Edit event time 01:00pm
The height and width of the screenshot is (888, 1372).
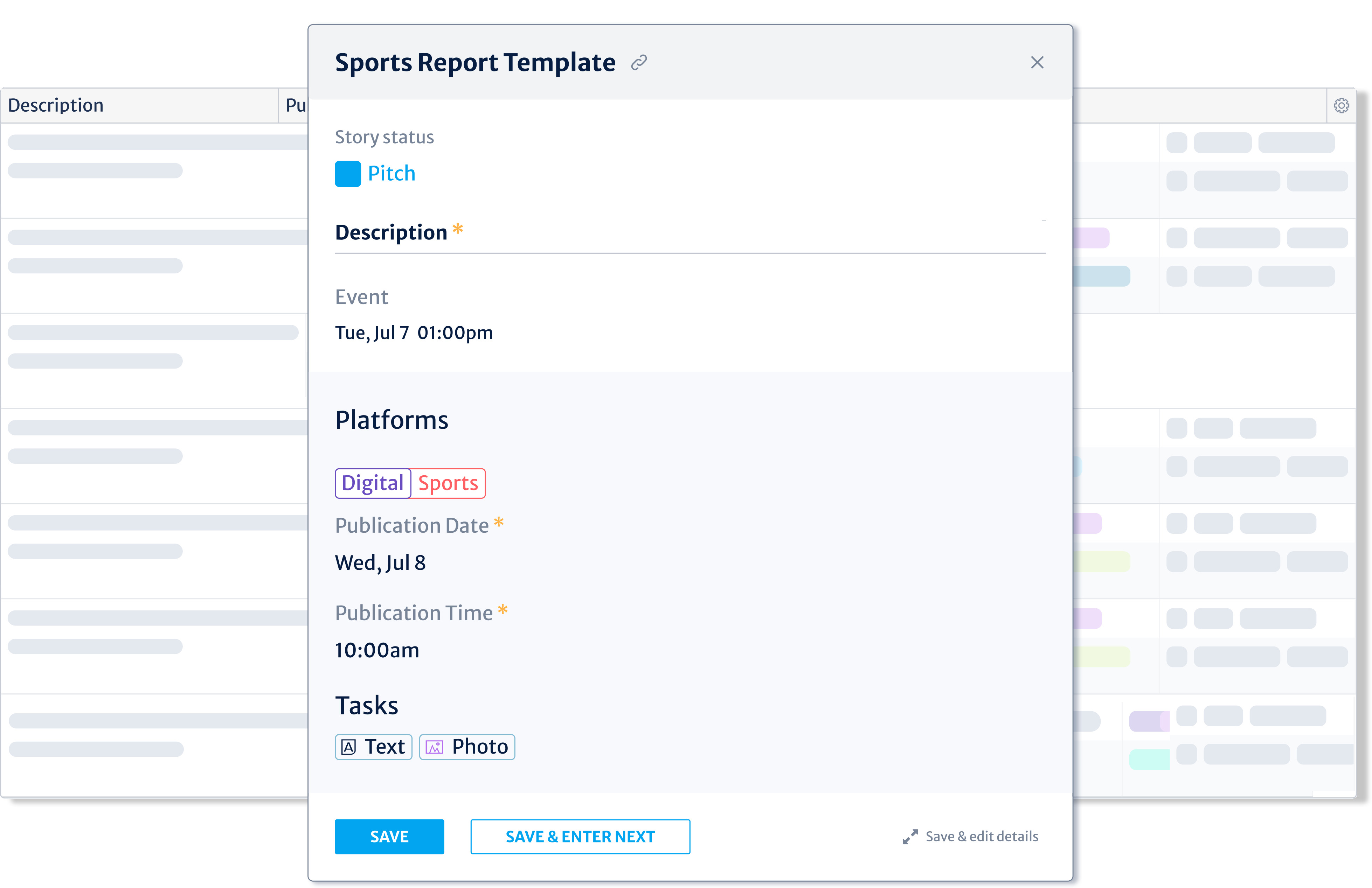point(455,333)
